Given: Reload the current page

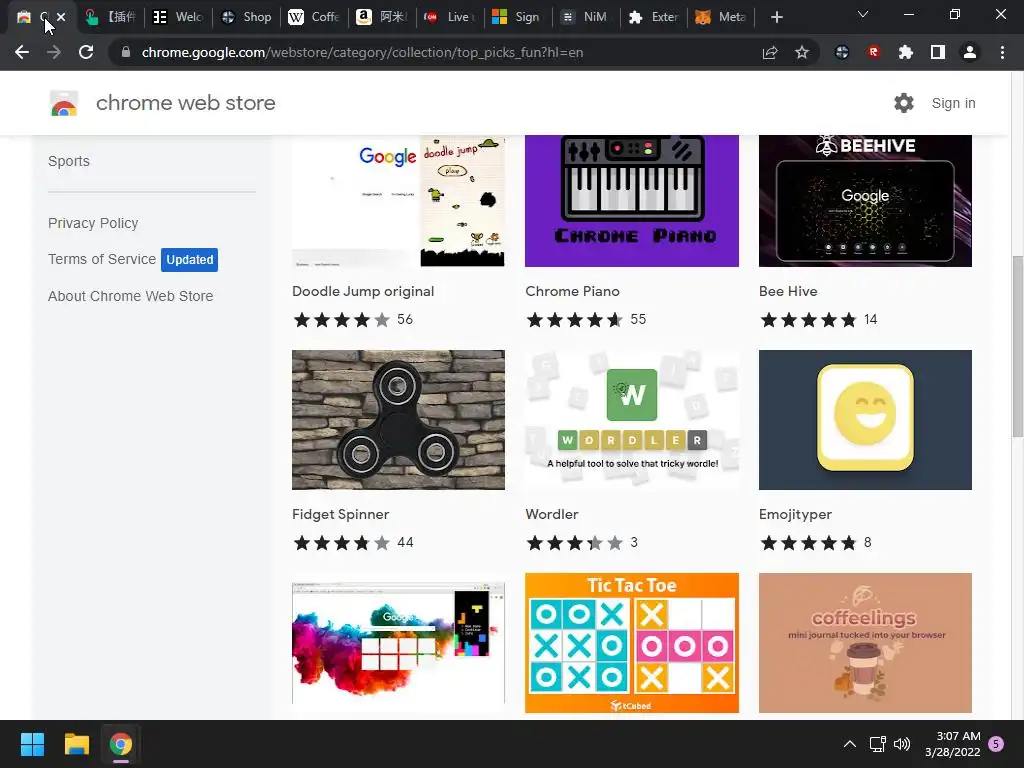Looking at the screenshot, I should (86, 52).
